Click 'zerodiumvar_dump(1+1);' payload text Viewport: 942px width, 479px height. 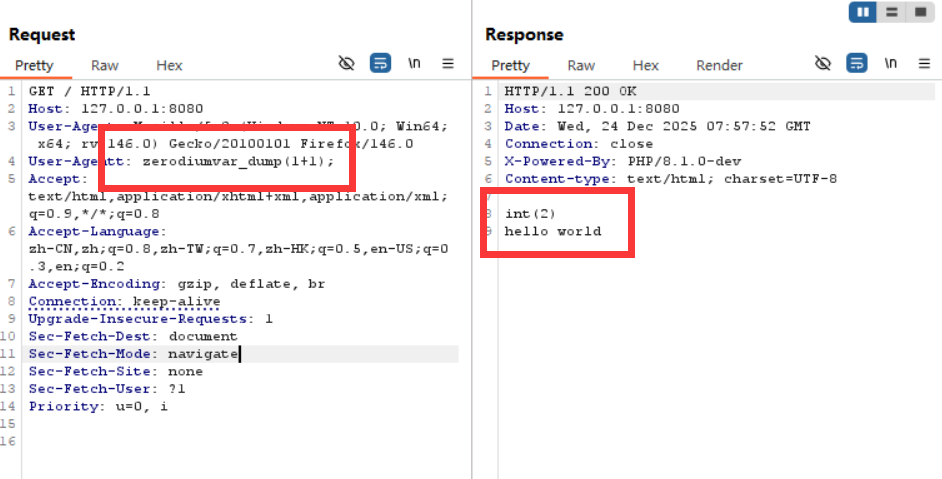(238, 162)
